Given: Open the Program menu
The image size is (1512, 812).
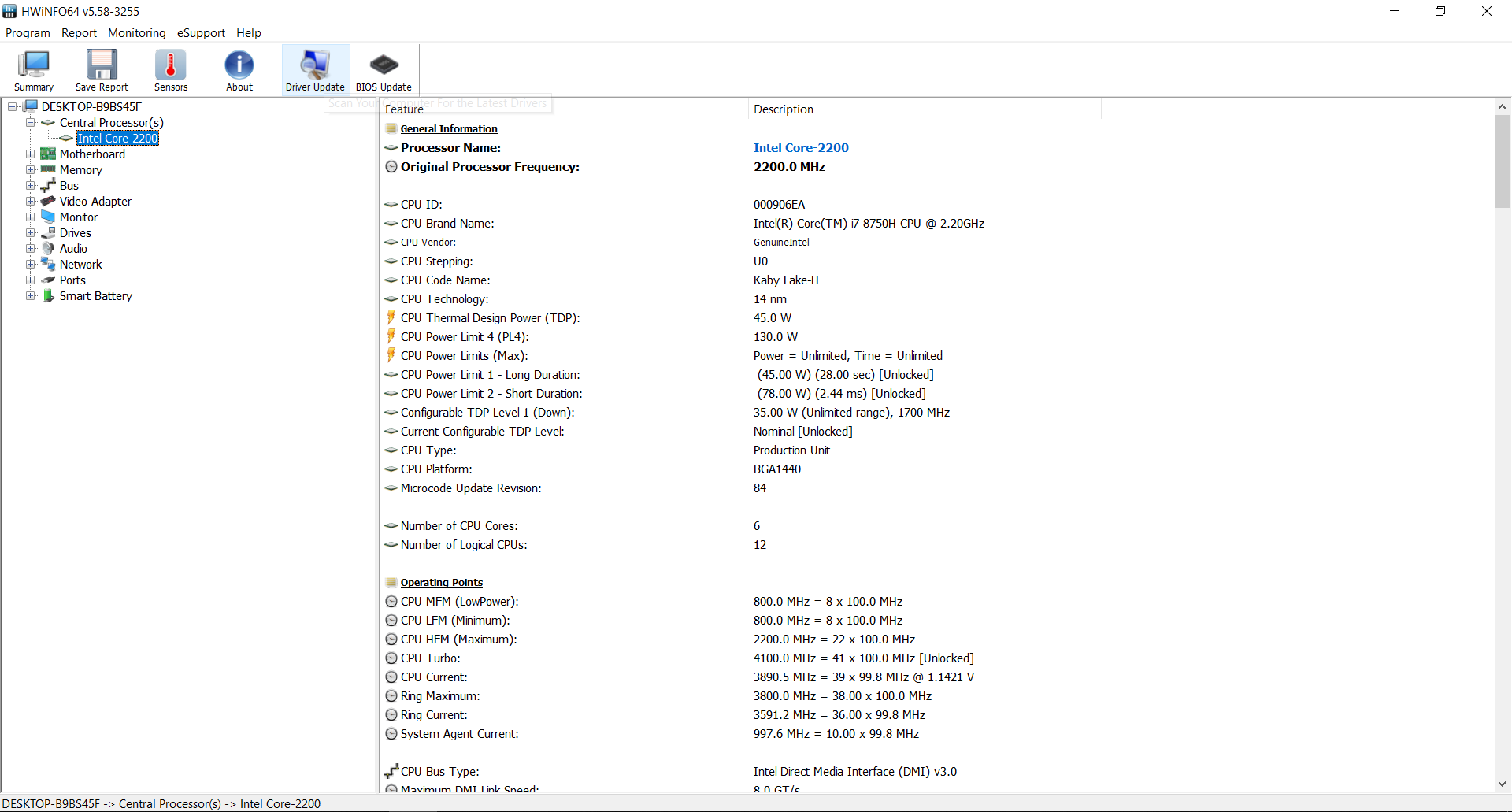Looking at the screenshot, I should (28, 33).
